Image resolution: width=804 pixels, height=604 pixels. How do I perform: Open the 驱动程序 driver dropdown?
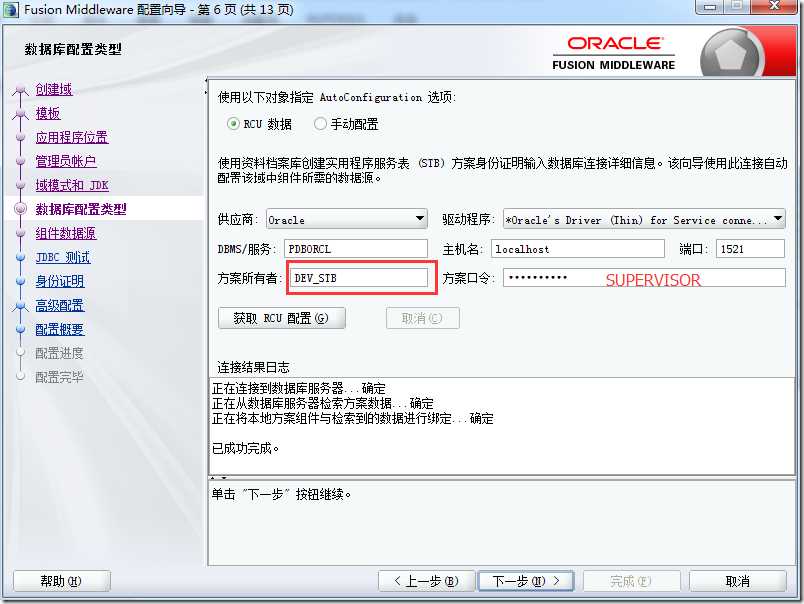[x=644, y=219]
